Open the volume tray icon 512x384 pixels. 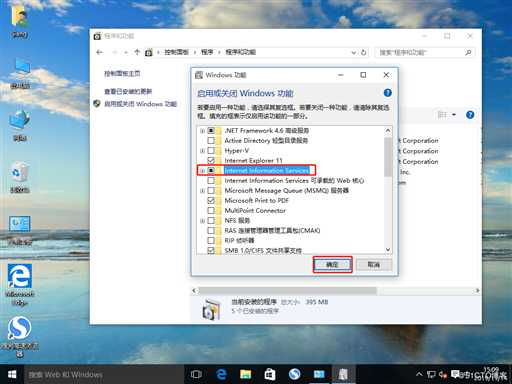(x=443, y=375)
